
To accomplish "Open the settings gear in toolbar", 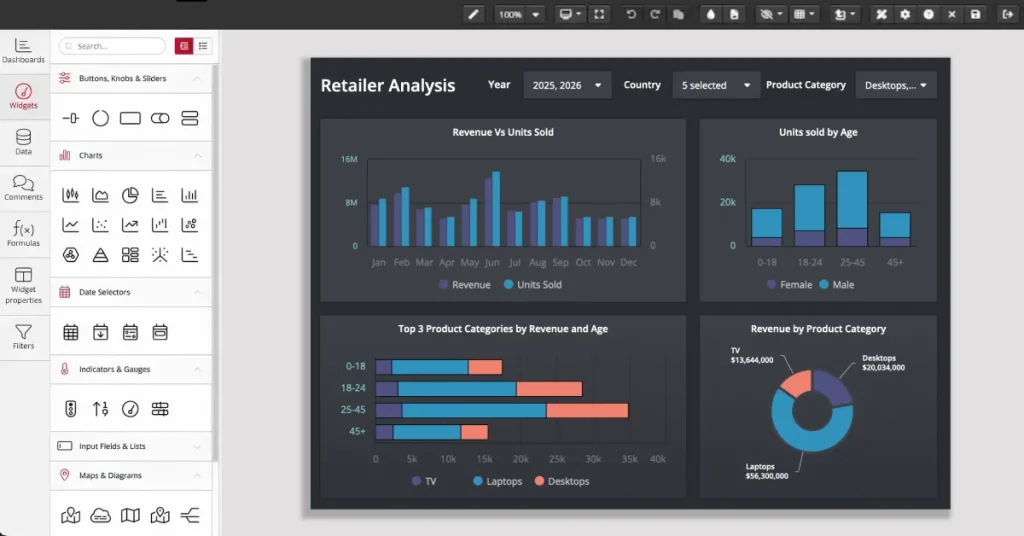I will click(905, 14).
